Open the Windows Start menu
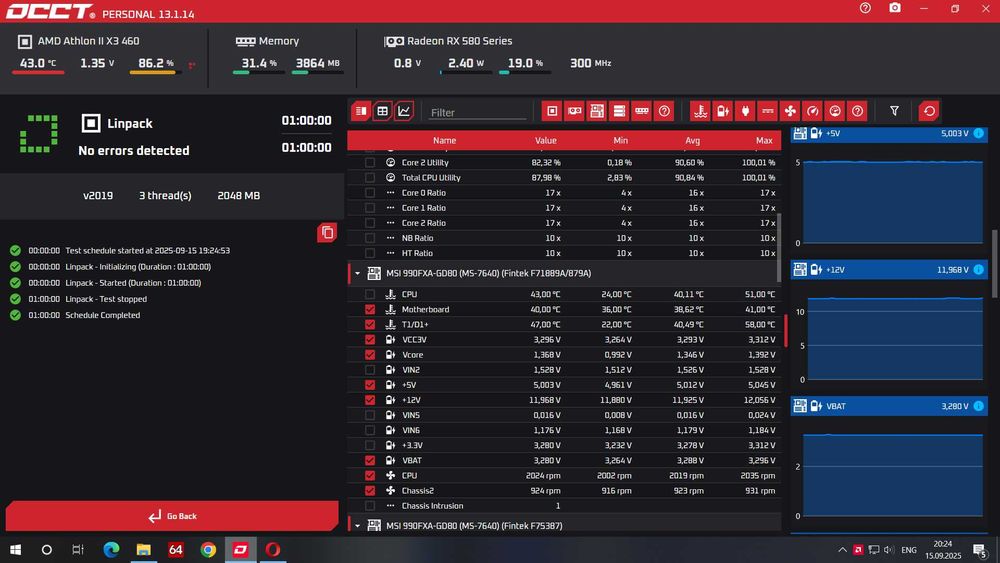1000x563 pixels. click(15, 550)
